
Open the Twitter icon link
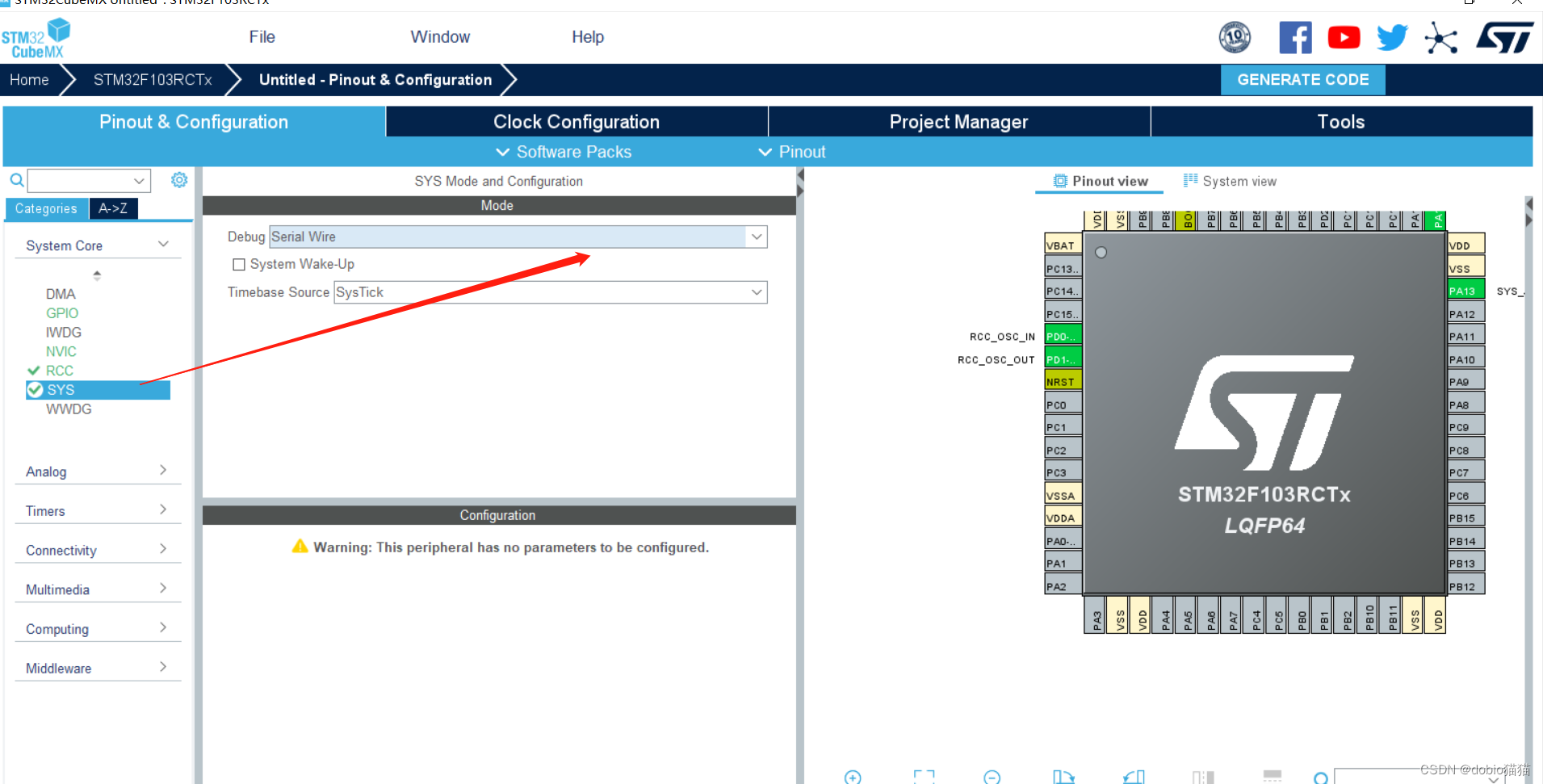click(x=1392, y=37)
